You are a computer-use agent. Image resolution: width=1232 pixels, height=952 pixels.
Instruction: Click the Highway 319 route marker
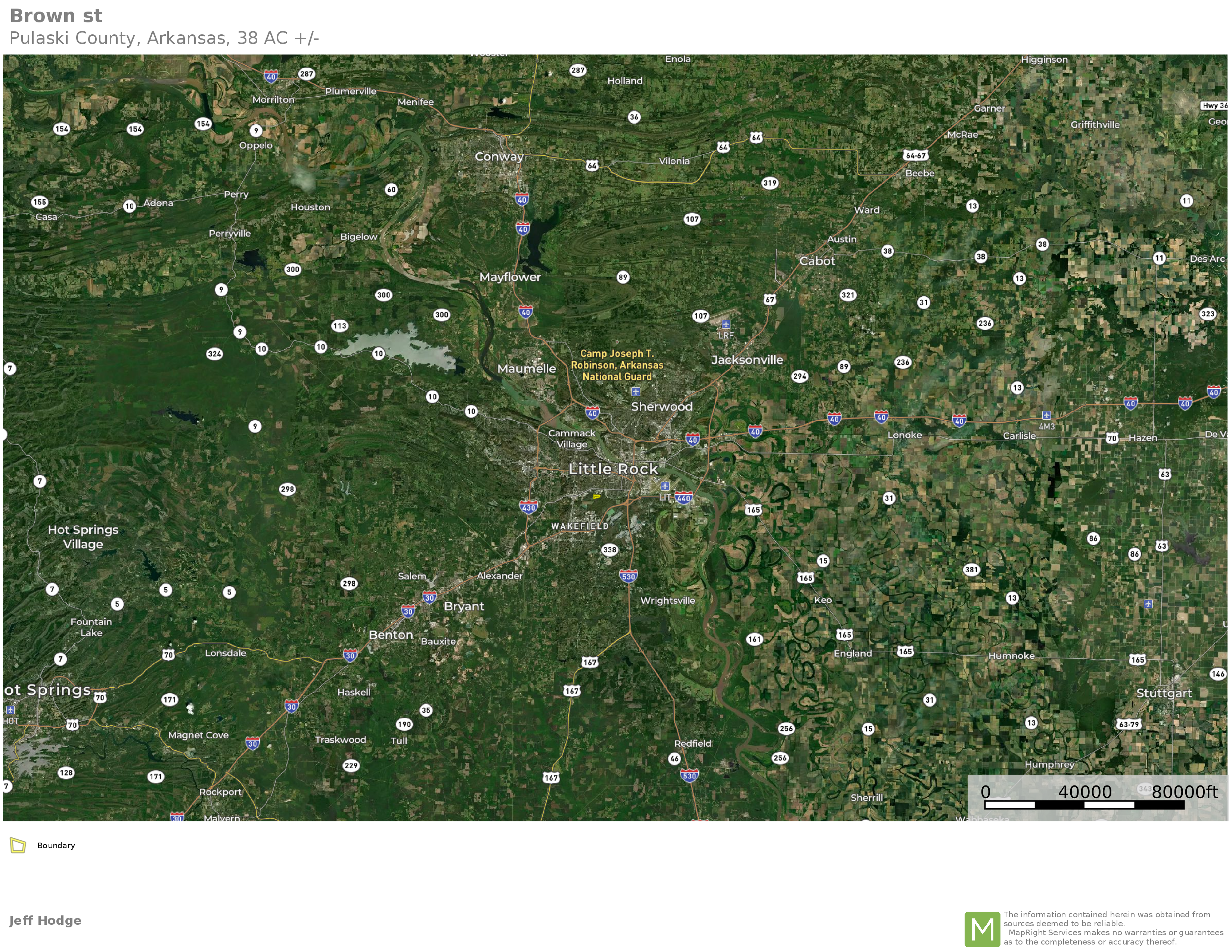[x=770, y=183]
